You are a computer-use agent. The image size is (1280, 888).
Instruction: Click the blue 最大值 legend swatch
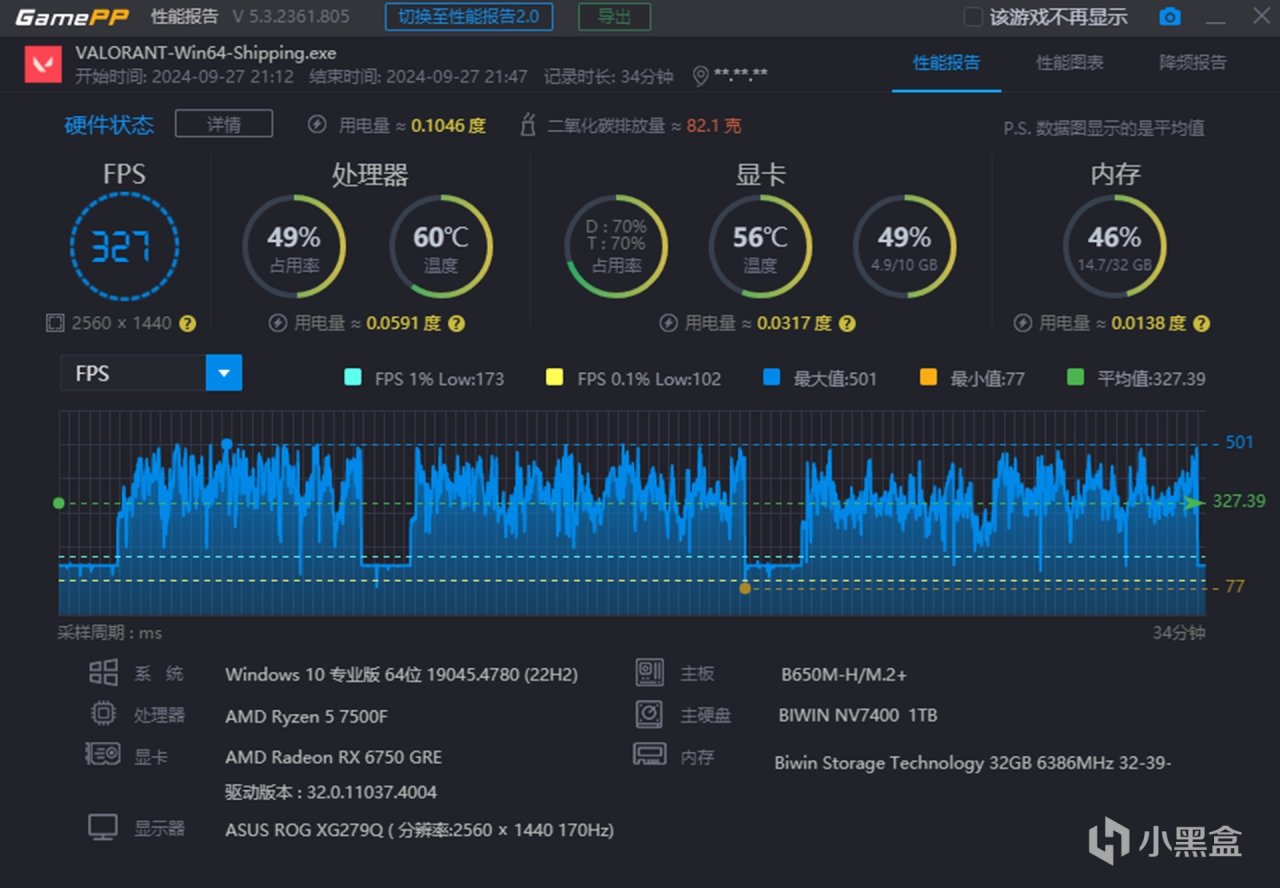pos(771,378)
